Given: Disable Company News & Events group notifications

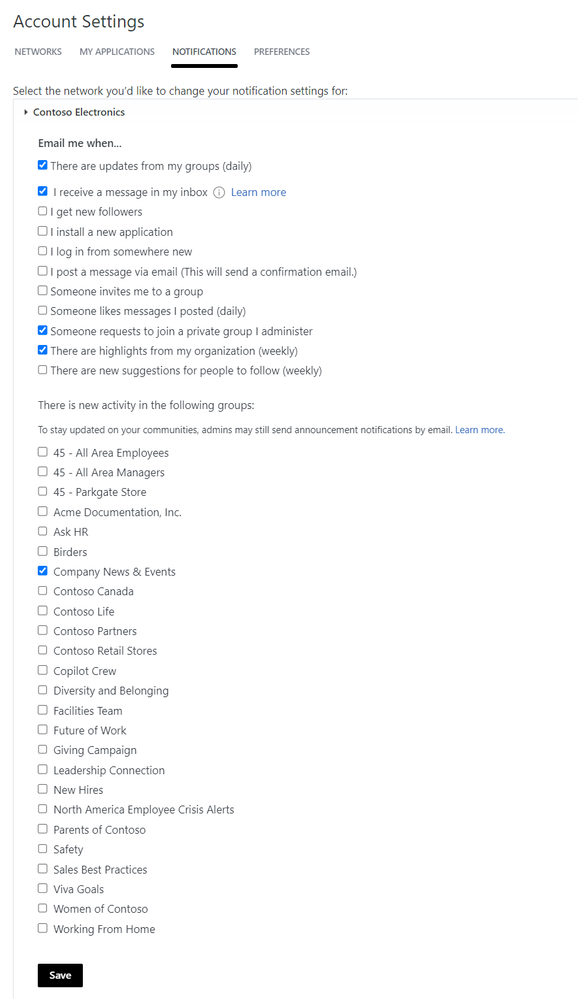Looking at the screenshot, I should click(x=42, y=571).
